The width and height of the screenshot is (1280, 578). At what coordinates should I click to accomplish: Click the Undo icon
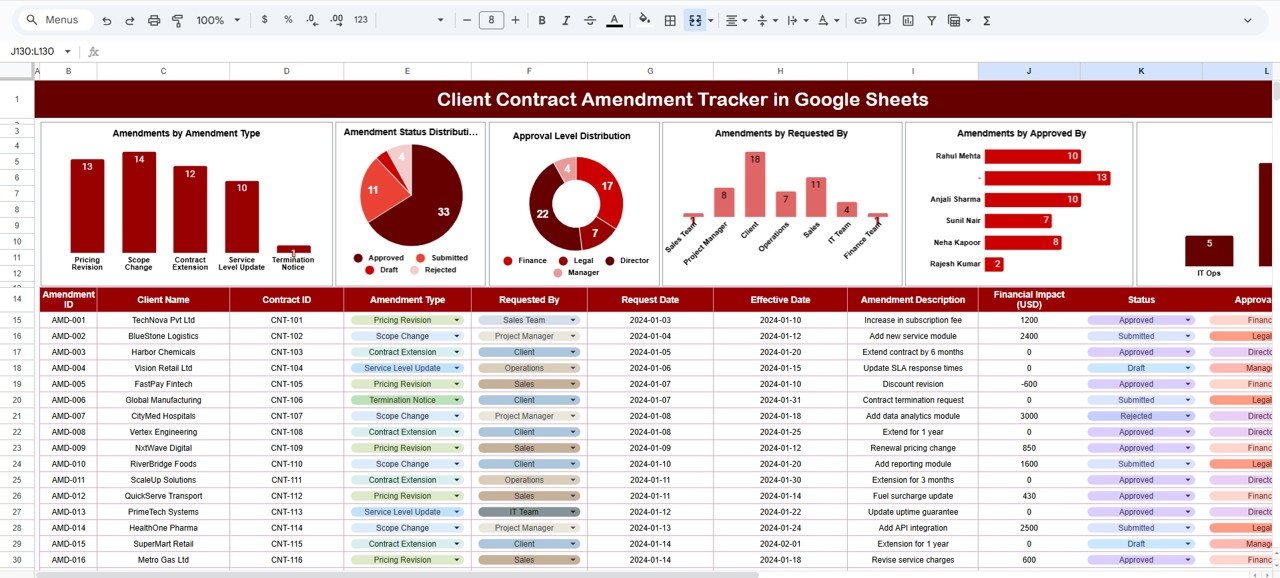tap(107, 19)
